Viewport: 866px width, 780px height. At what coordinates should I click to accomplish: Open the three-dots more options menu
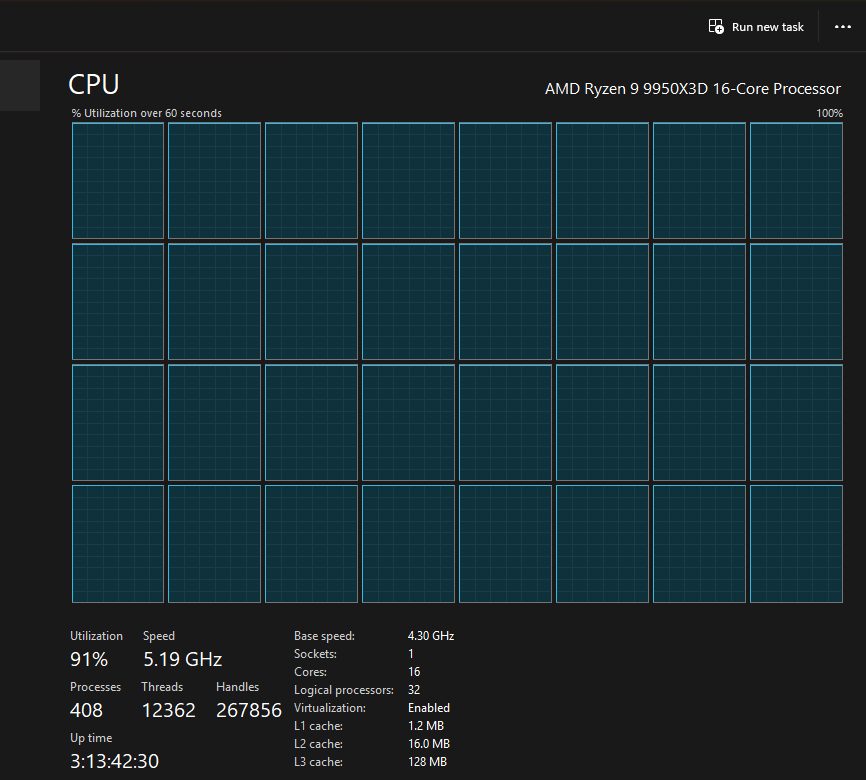pyautogui.click(x=842, y=27)
